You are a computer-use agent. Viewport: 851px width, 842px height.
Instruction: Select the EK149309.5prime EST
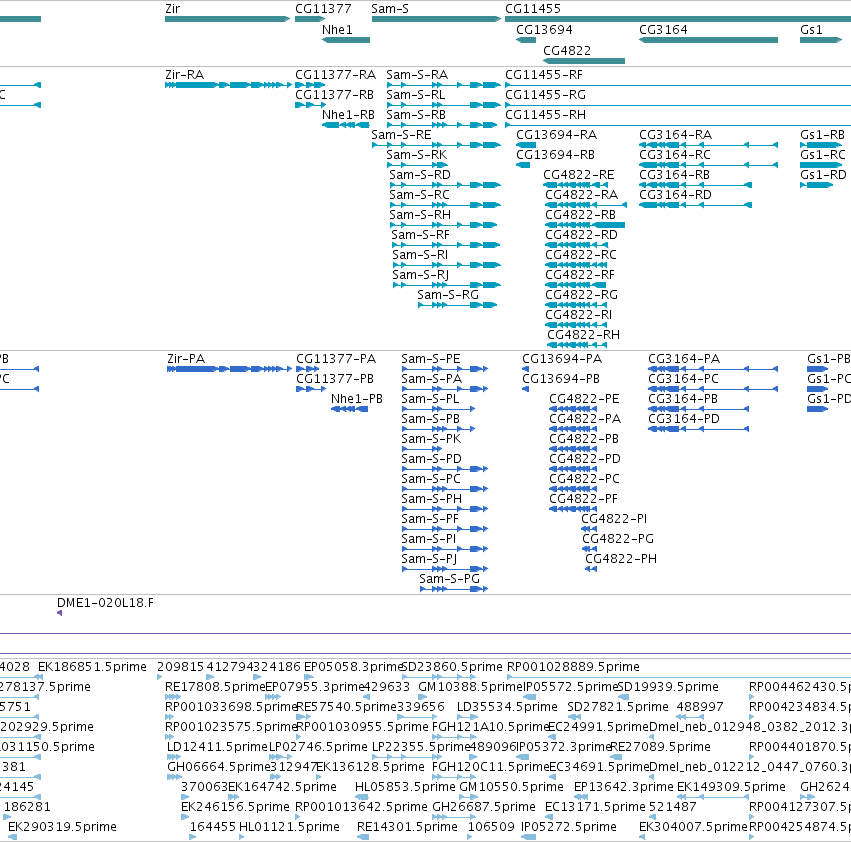click(x=713, y=797)
